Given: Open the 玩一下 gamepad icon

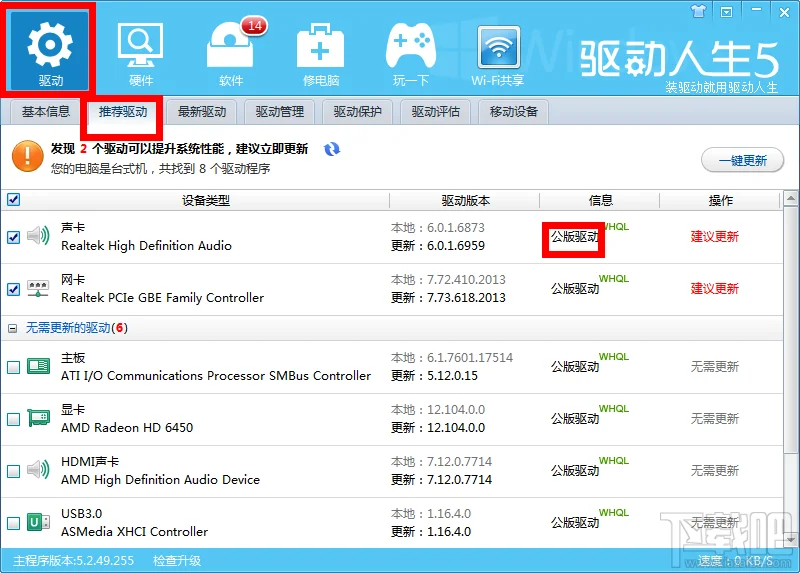Looking at the screenshot, I should point(410,48).
